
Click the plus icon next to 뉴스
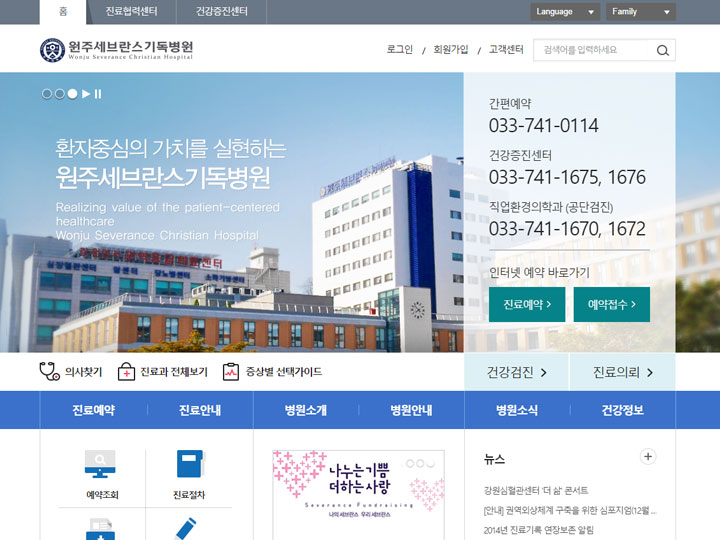click(648, 457)
